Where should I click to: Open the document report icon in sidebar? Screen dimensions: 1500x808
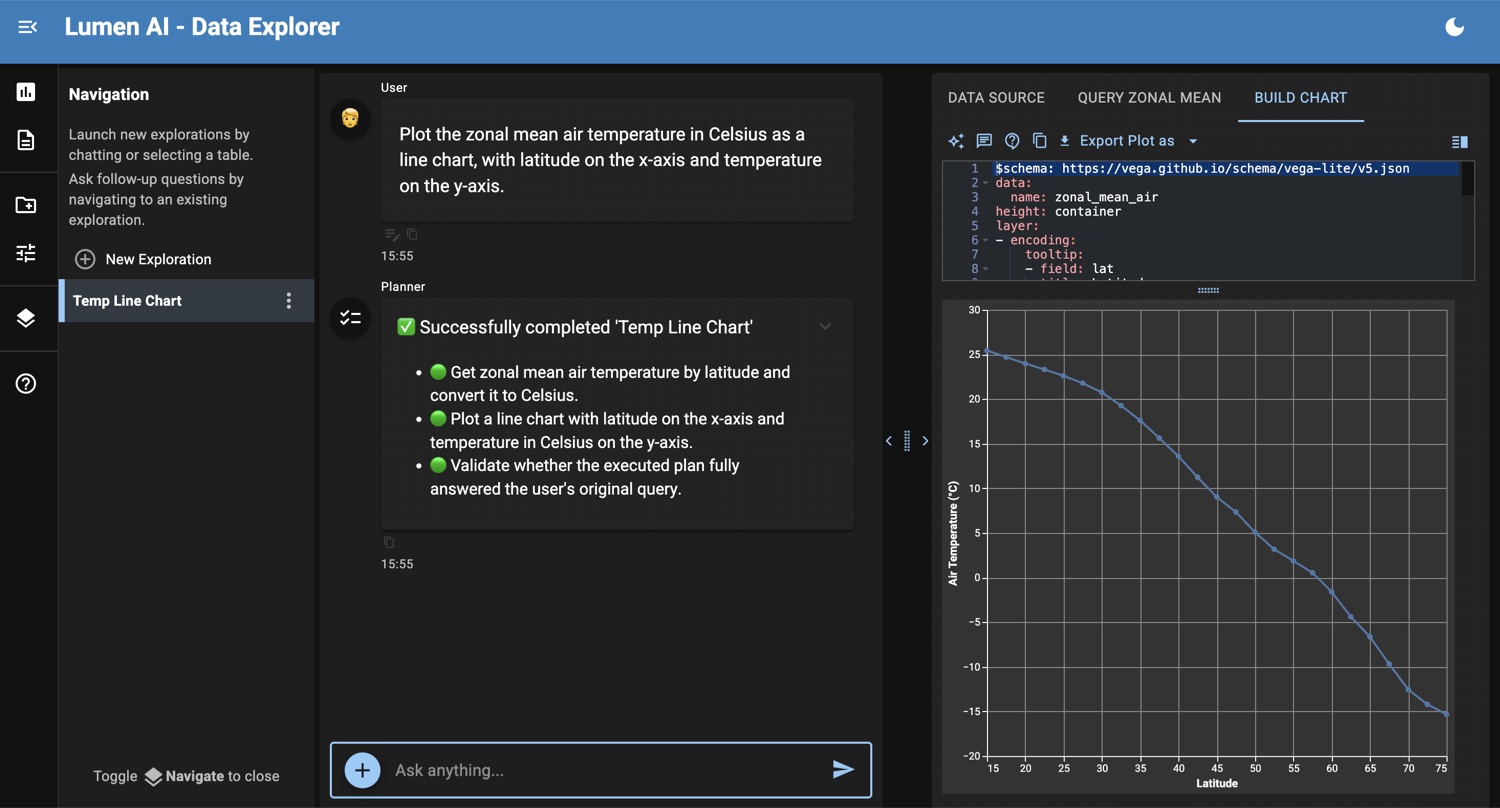(26, 140)
